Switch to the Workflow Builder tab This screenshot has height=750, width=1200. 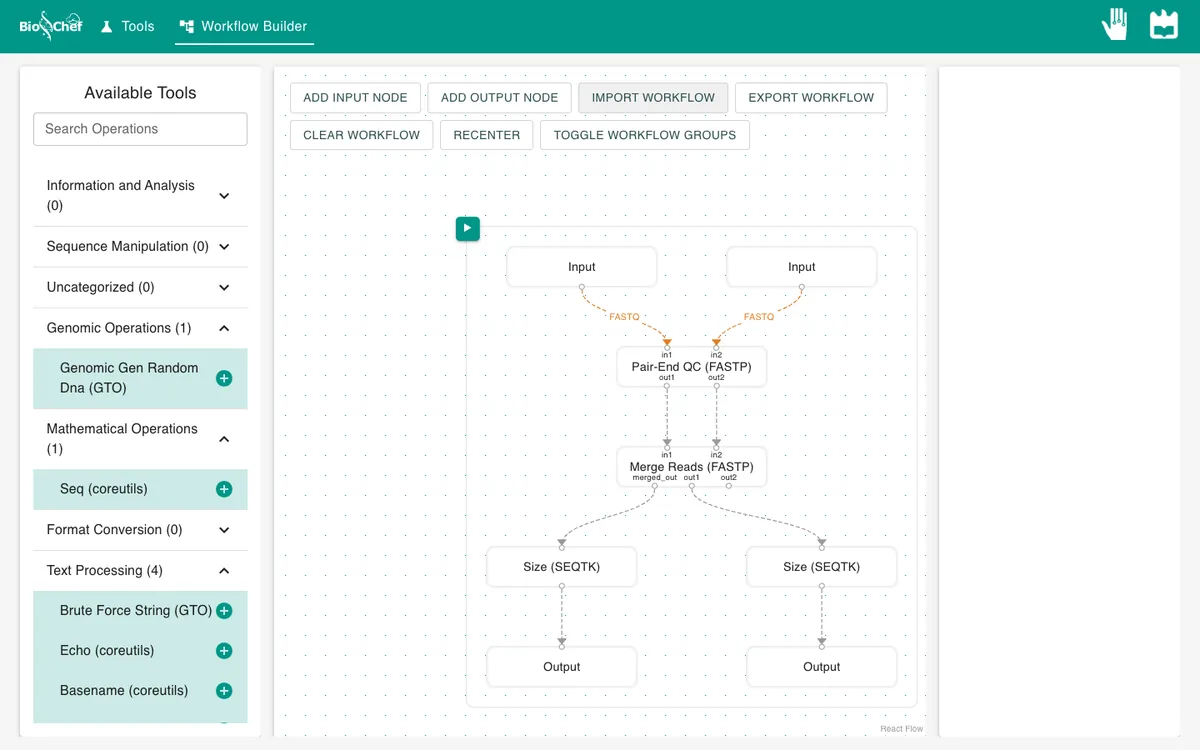244,26
